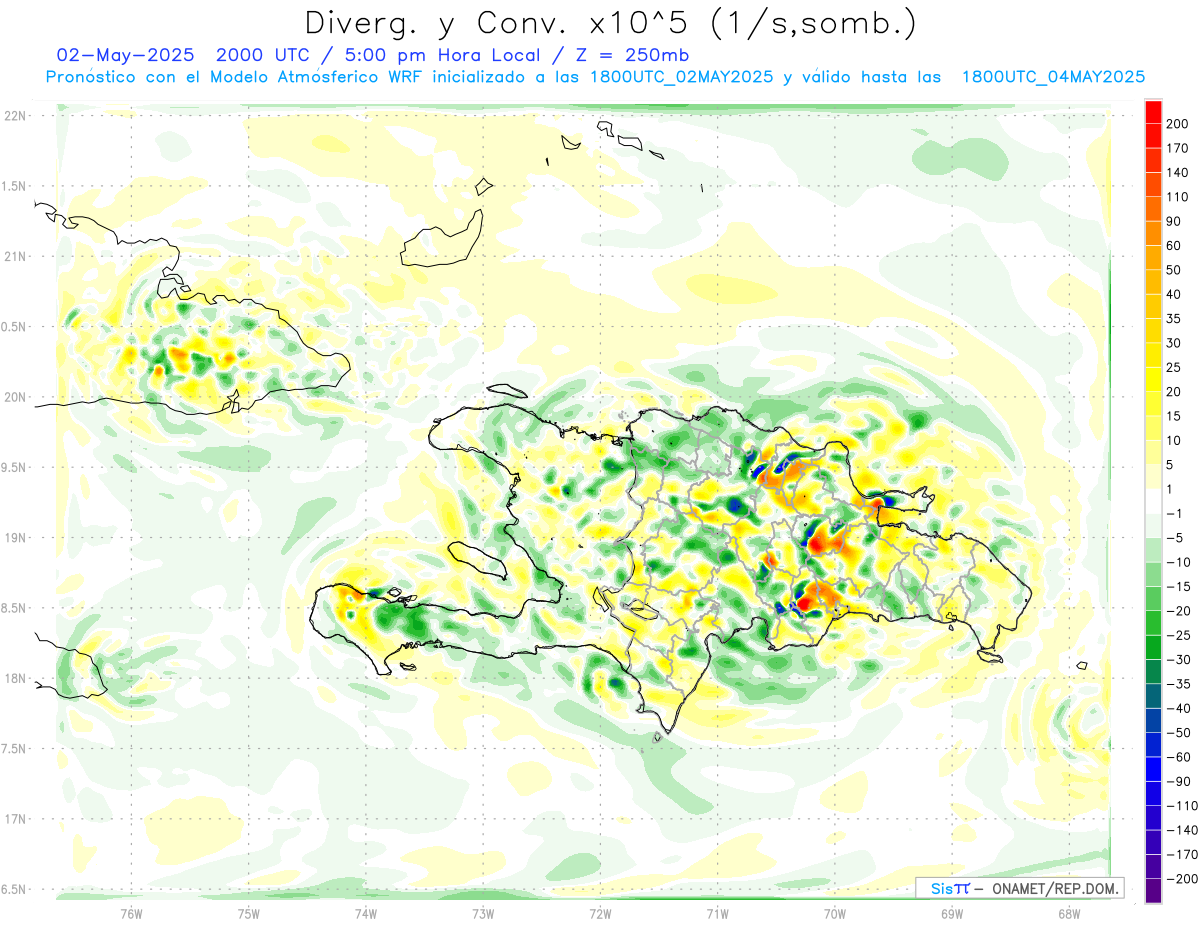Click the "-1" color scale label
Image resolution: width=1200 pixels, height=927 pixels.
pos(1174,513)
